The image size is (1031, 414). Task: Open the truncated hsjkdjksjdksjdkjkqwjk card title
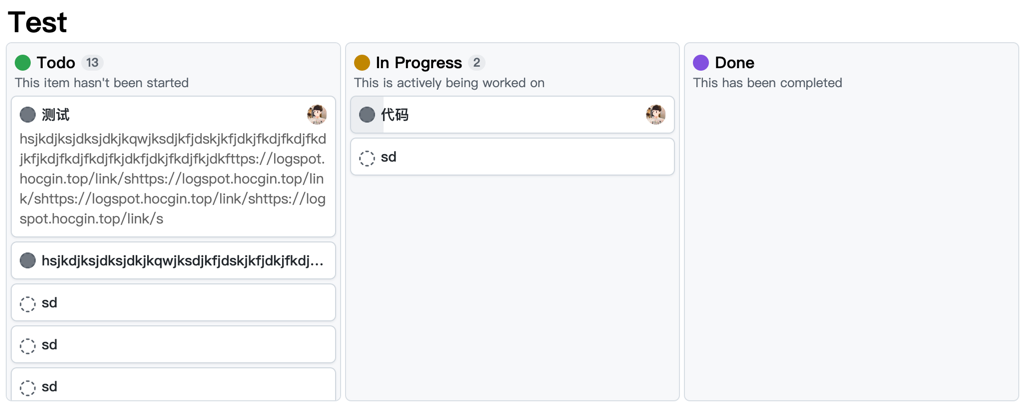coord(182,260)
